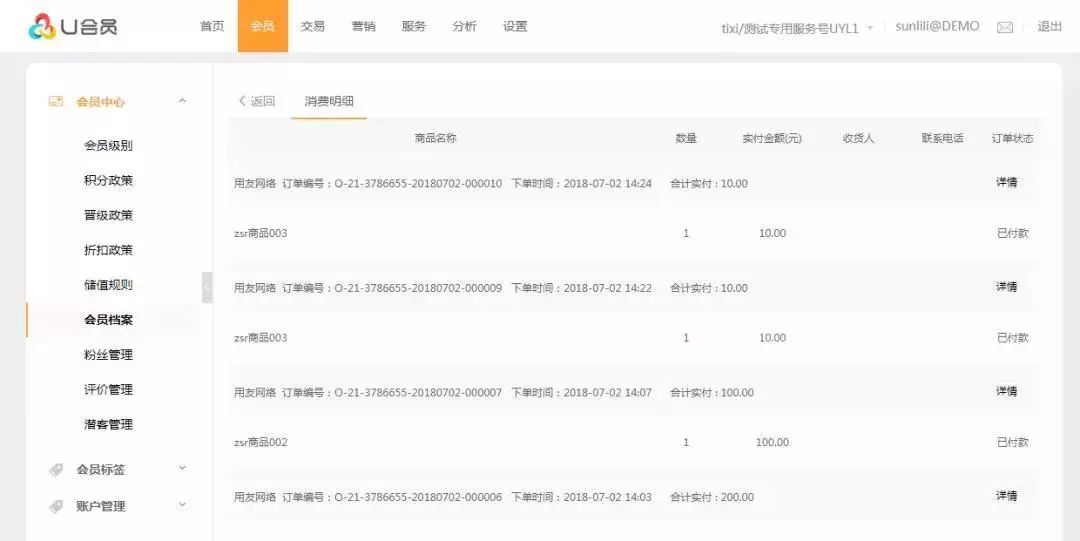The width and height of the screenshot is (1080, 541).
Task: Click tixi/测试专用服务号UYL1 account selector
Action: pyautogui.click(x=790, y=28)
